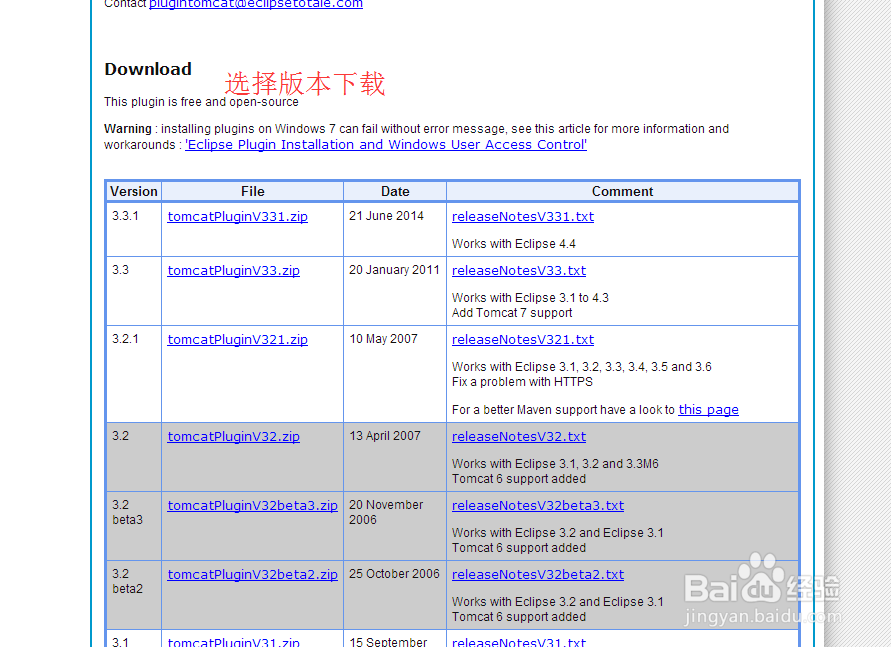Screen dimensions: 891x647
Task: Download tomcatPluginV31.zip
Action: (234, 642)
